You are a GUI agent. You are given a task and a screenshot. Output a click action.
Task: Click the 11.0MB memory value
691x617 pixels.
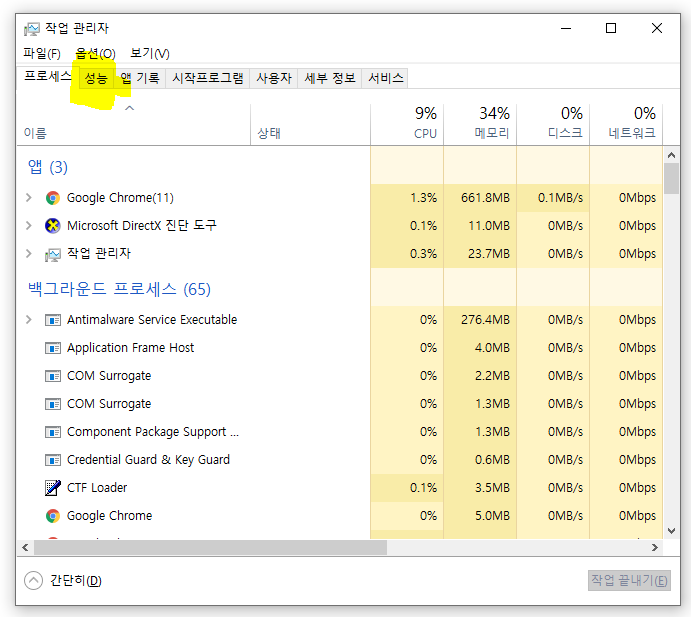[x=489, y=226]
